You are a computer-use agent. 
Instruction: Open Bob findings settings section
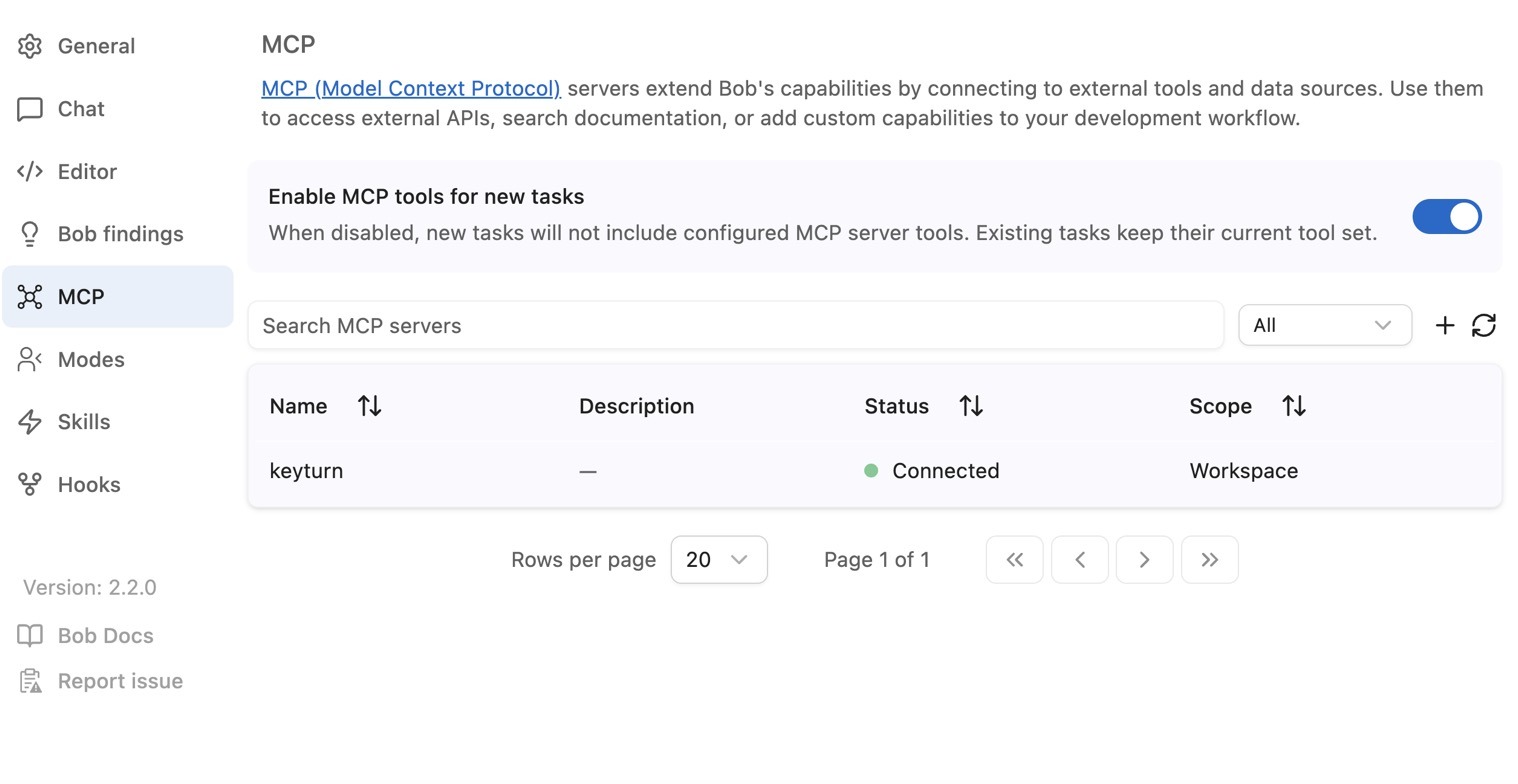pos(117,234)
